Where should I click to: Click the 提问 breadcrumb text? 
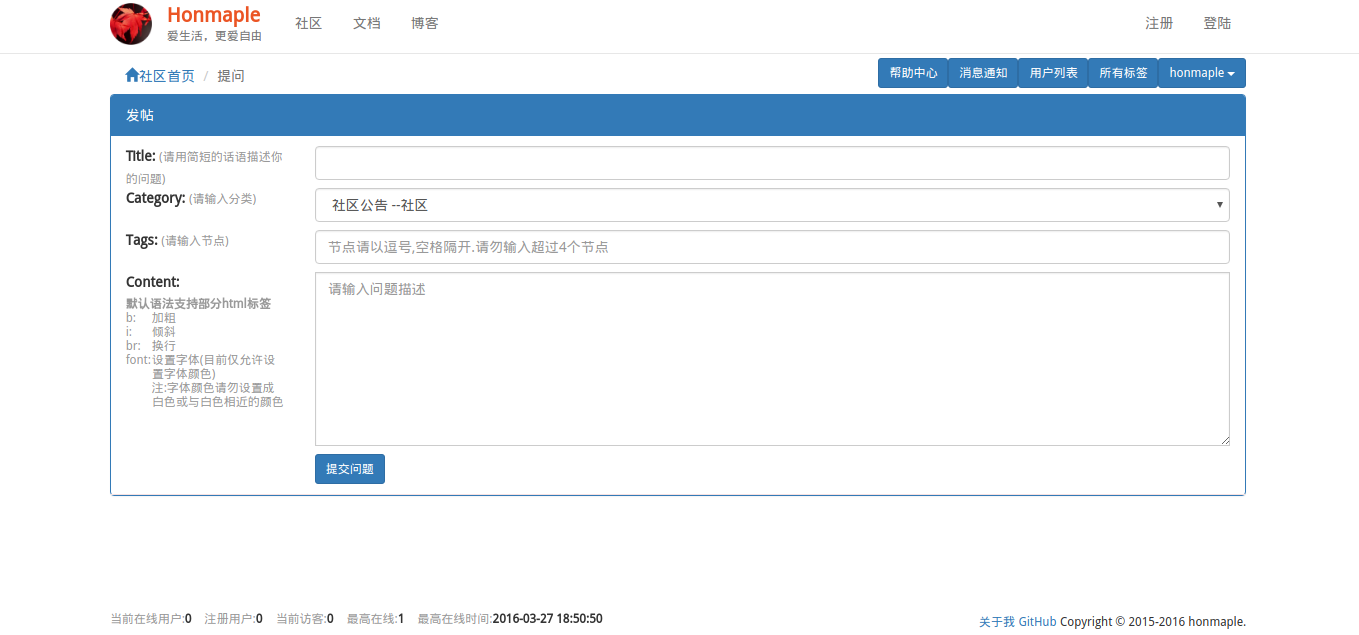231,76
